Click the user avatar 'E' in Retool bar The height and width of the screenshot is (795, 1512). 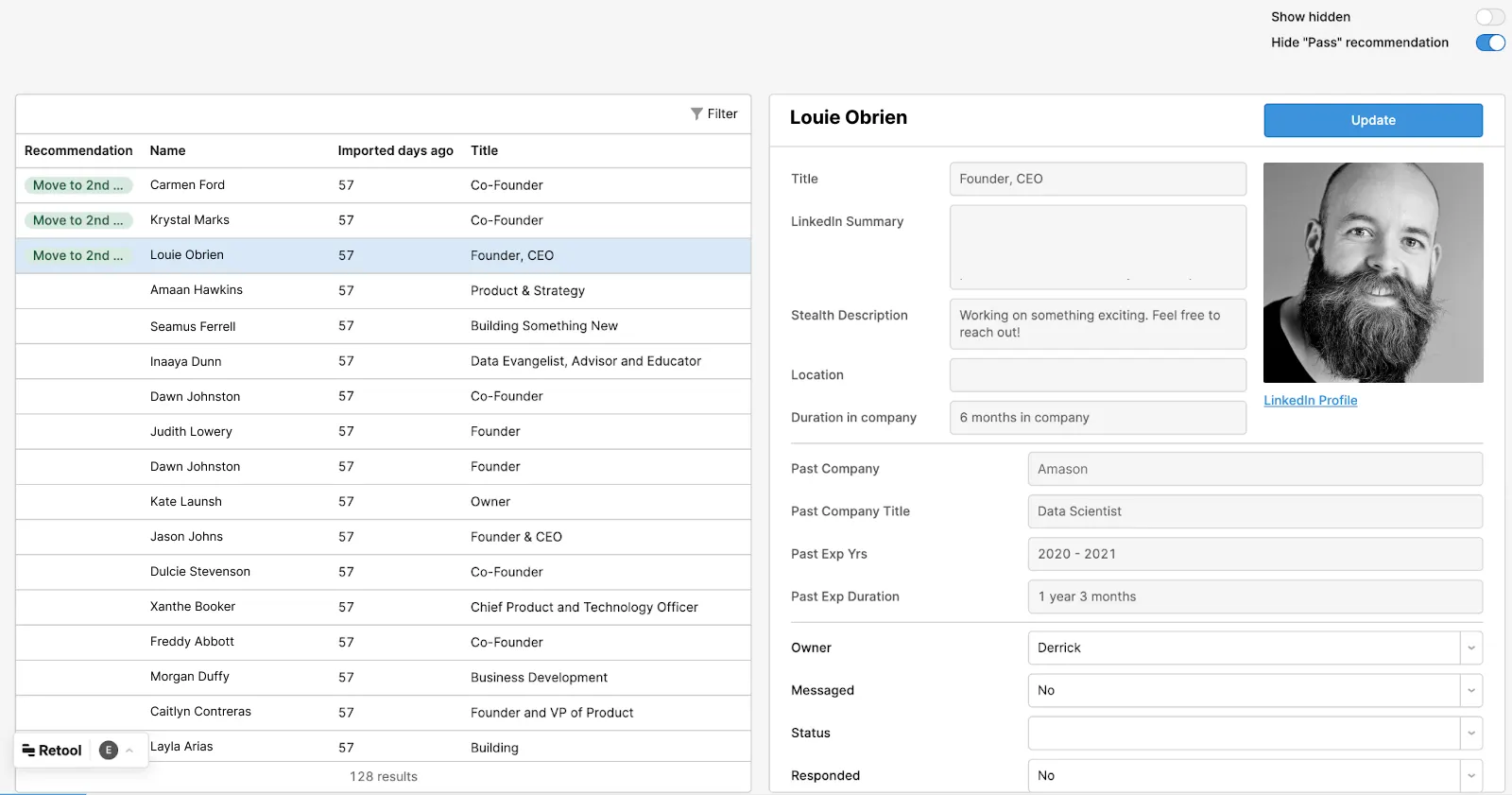coord(109,751)
